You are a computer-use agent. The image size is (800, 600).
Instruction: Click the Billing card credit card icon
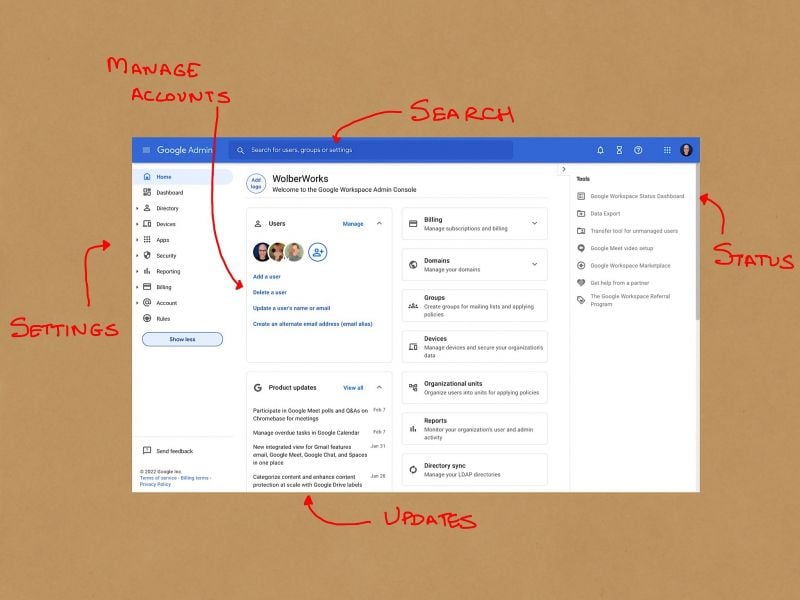[413, 223]
